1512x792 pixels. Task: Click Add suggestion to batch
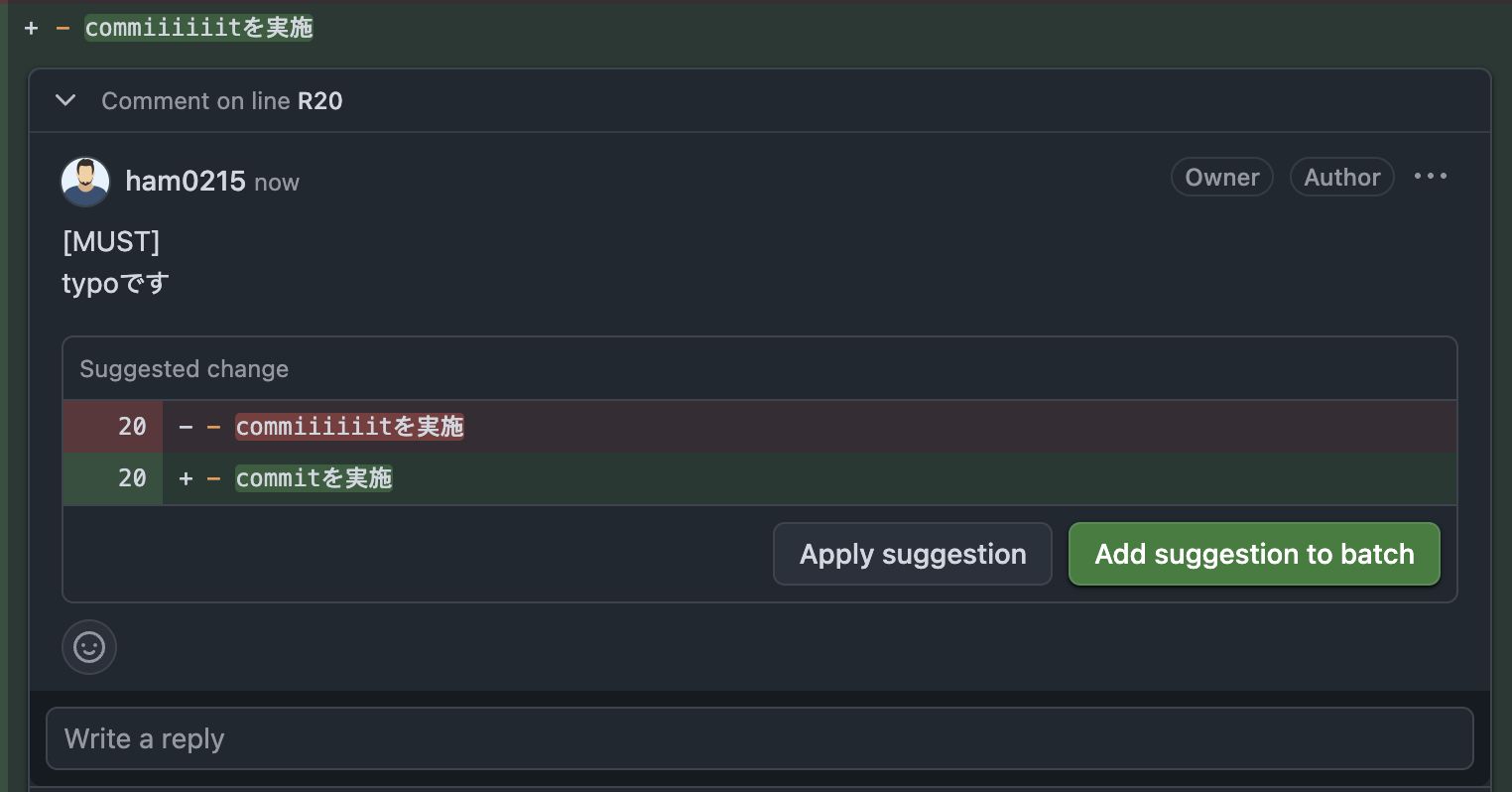1253,554
